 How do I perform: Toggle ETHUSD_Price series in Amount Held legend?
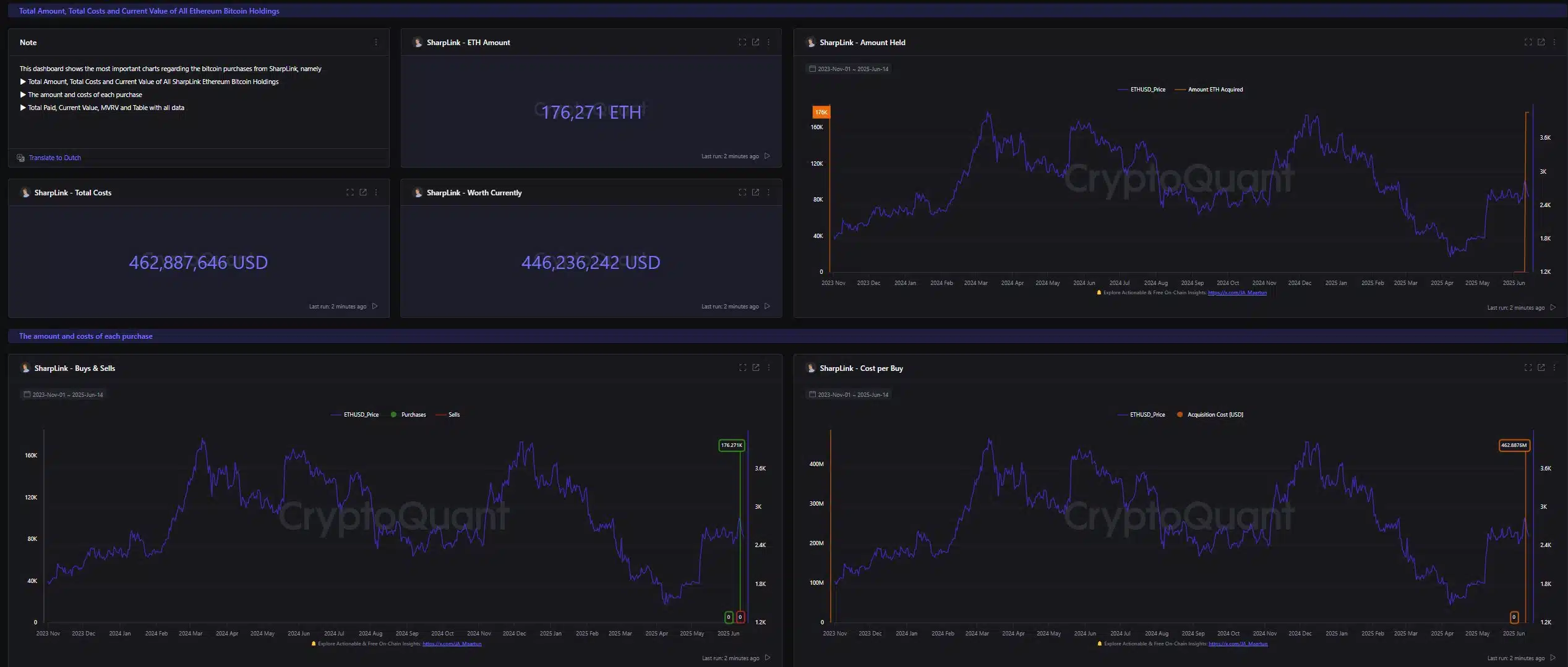(x=1141, y=90)
